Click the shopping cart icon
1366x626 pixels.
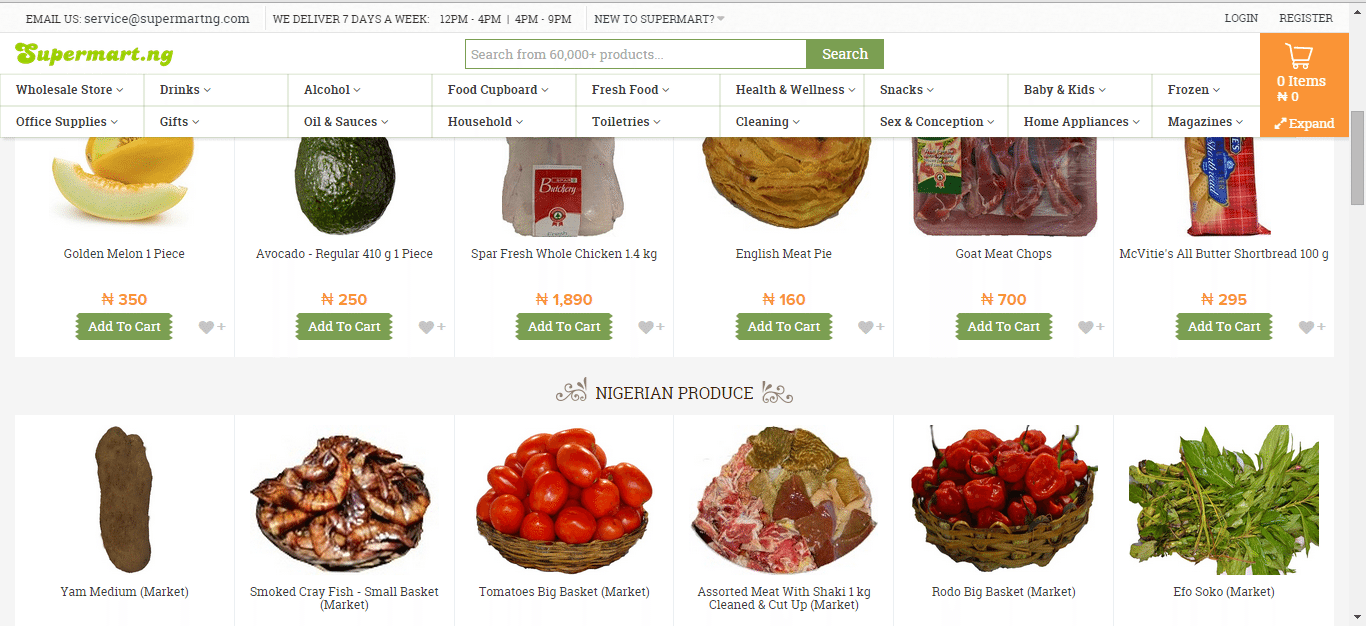pos(1299,56)
